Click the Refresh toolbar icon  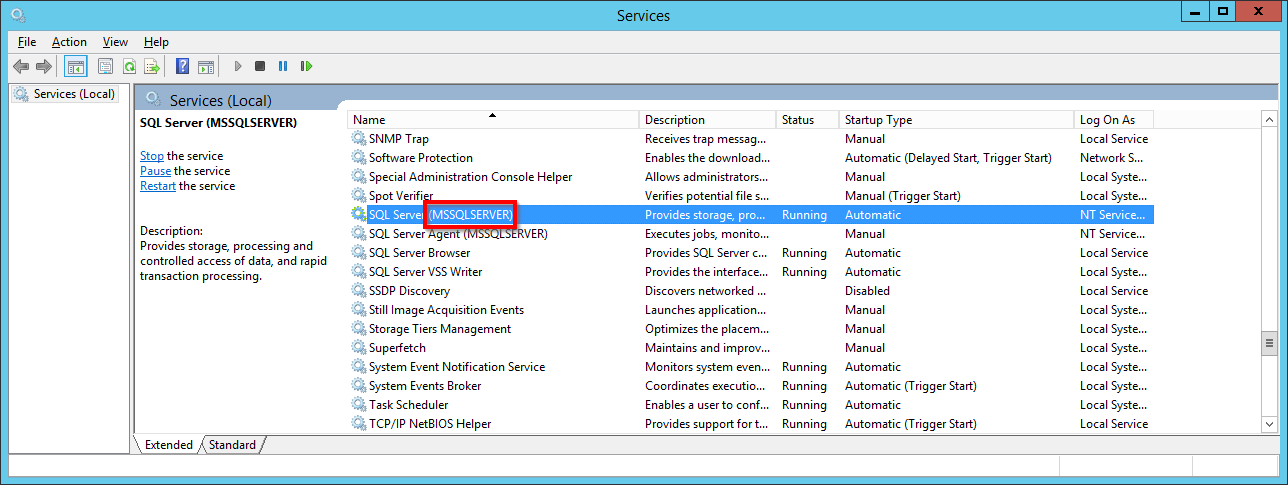129,67
